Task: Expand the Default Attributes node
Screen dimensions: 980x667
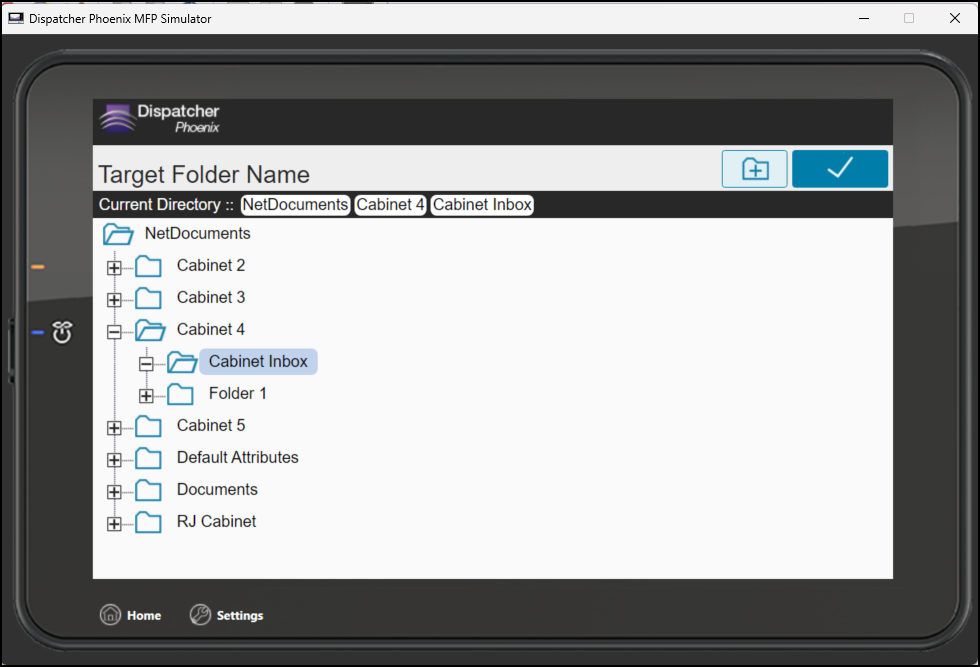Action: pyautogui.click(x=114, y=459)
